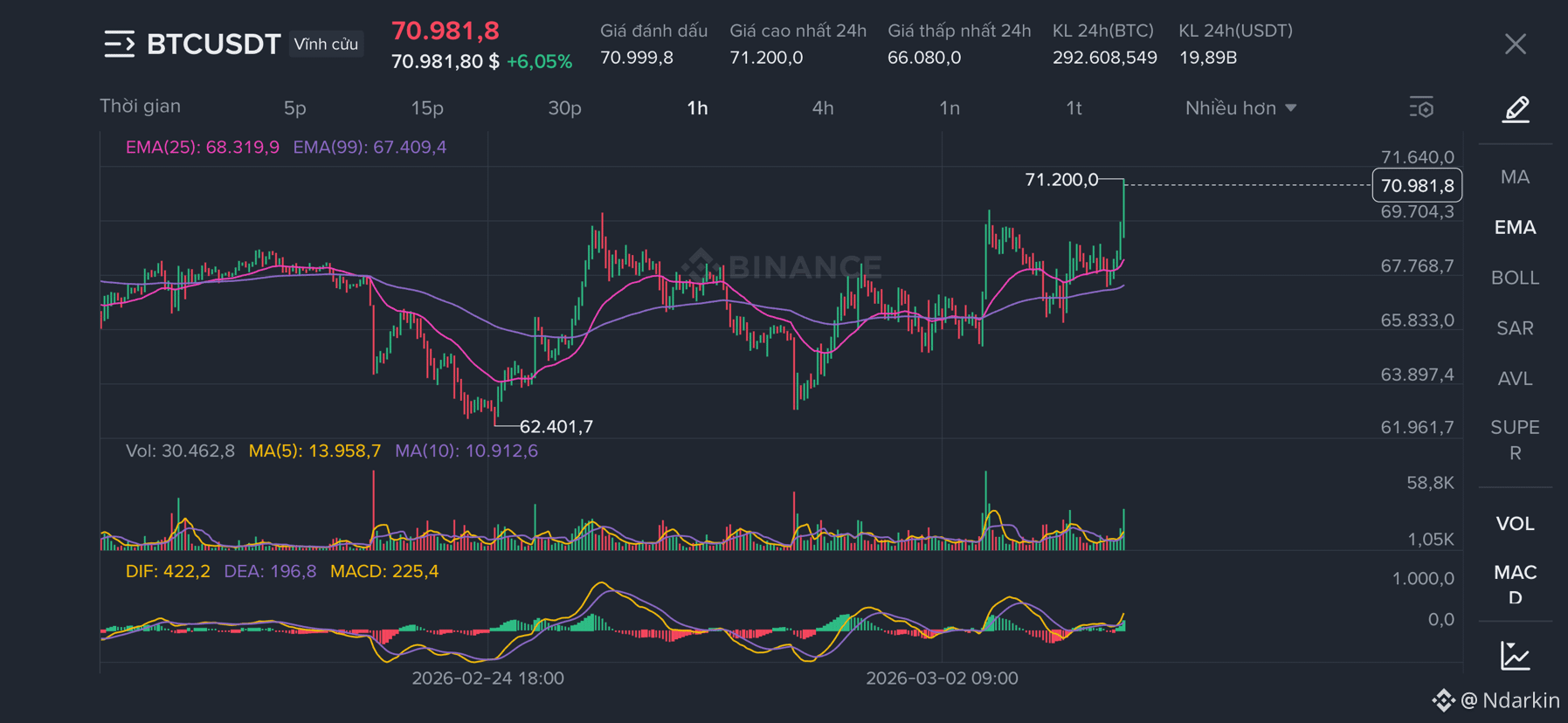1568x723 pixels.
Task: Click the 62.401,7 low marker on chart
Action: click(556, 427)
